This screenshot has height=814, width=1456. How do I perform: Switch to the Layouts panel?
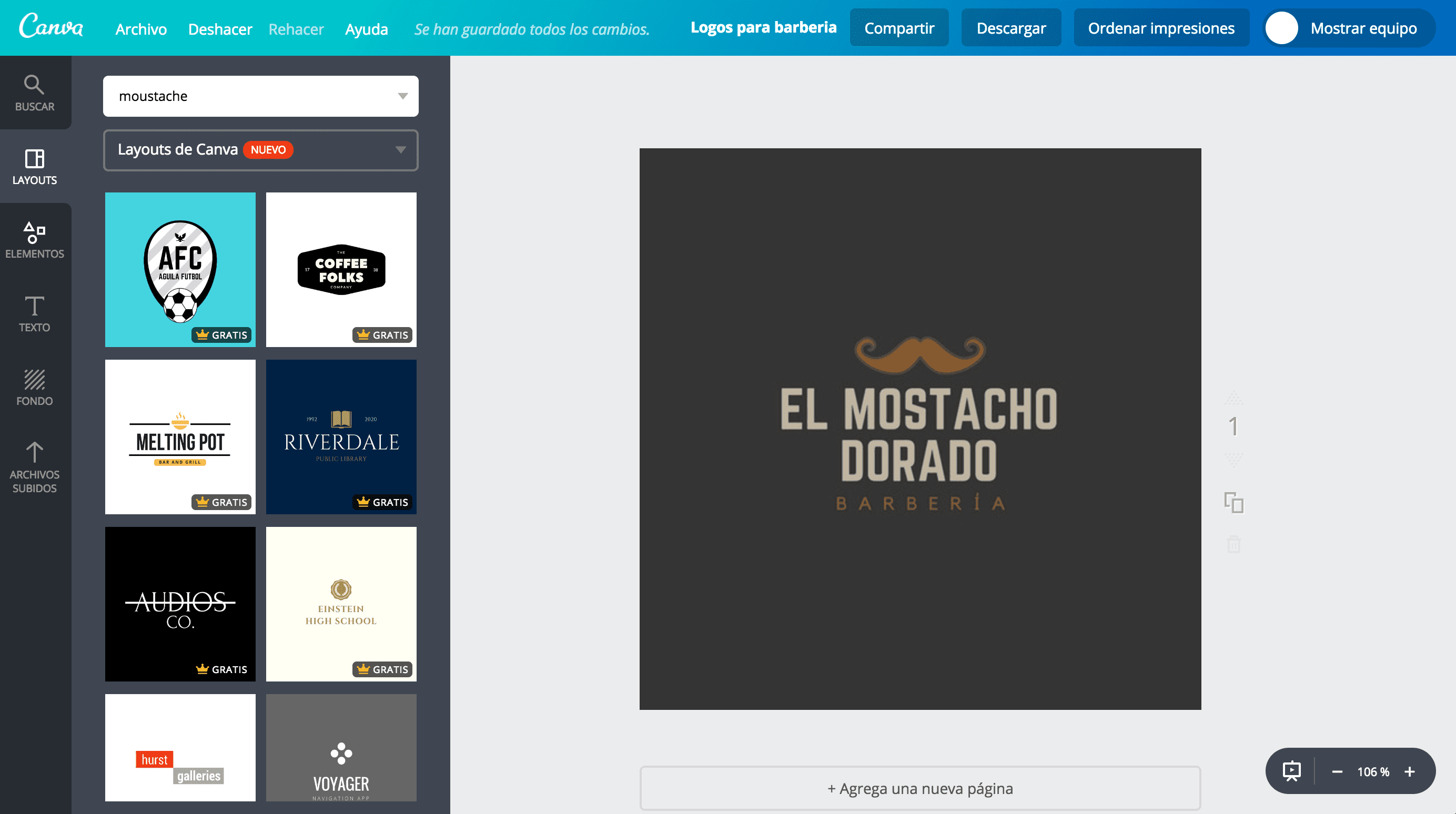point(35,167)
